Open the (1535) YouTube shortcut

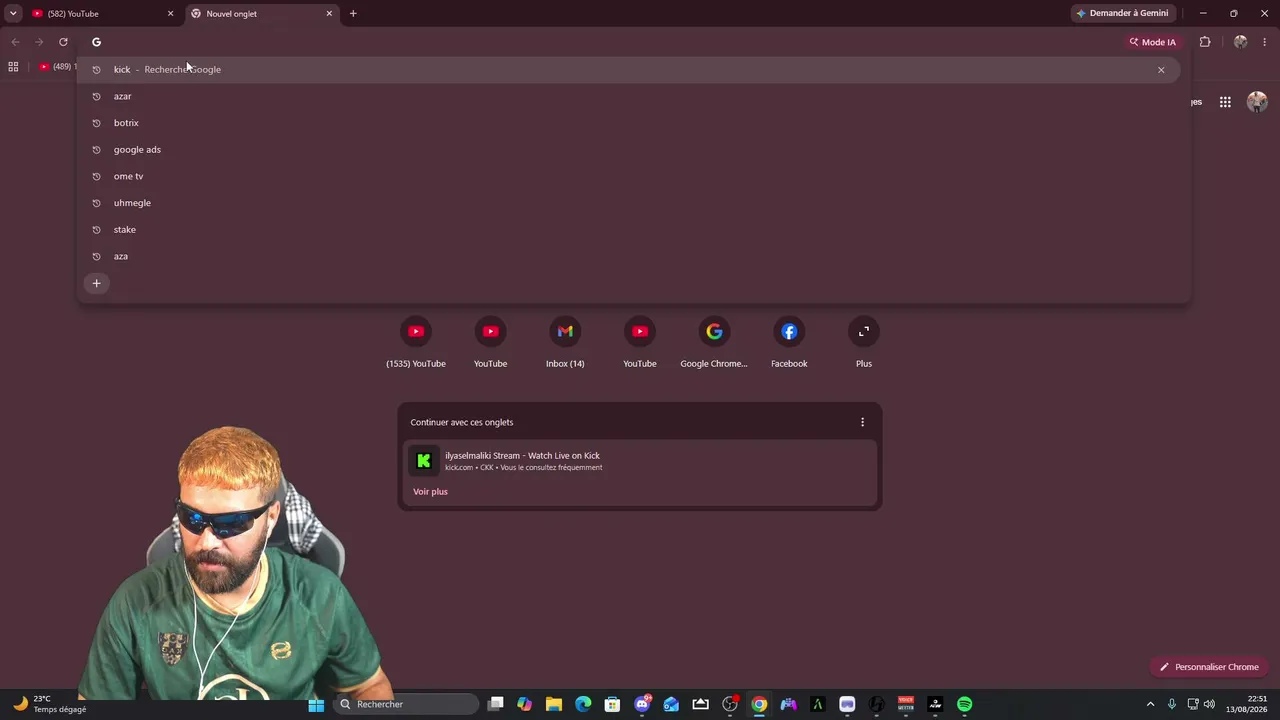coord(416,342)
